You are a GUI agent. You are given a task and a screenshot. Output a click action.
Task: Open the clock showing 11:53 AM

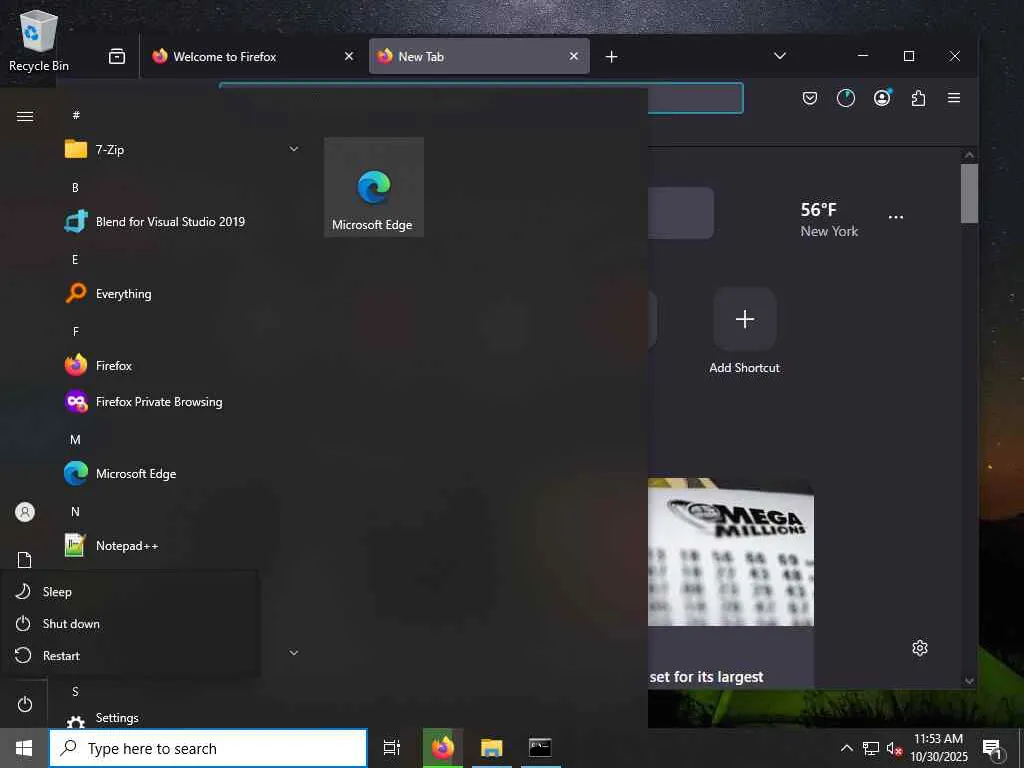coord(938,748)
